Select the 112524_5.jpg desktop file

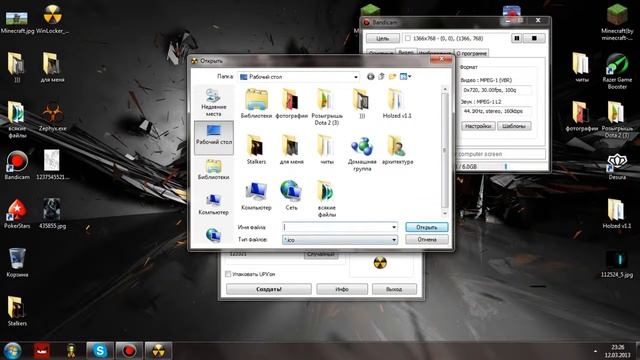pos(617,263)
